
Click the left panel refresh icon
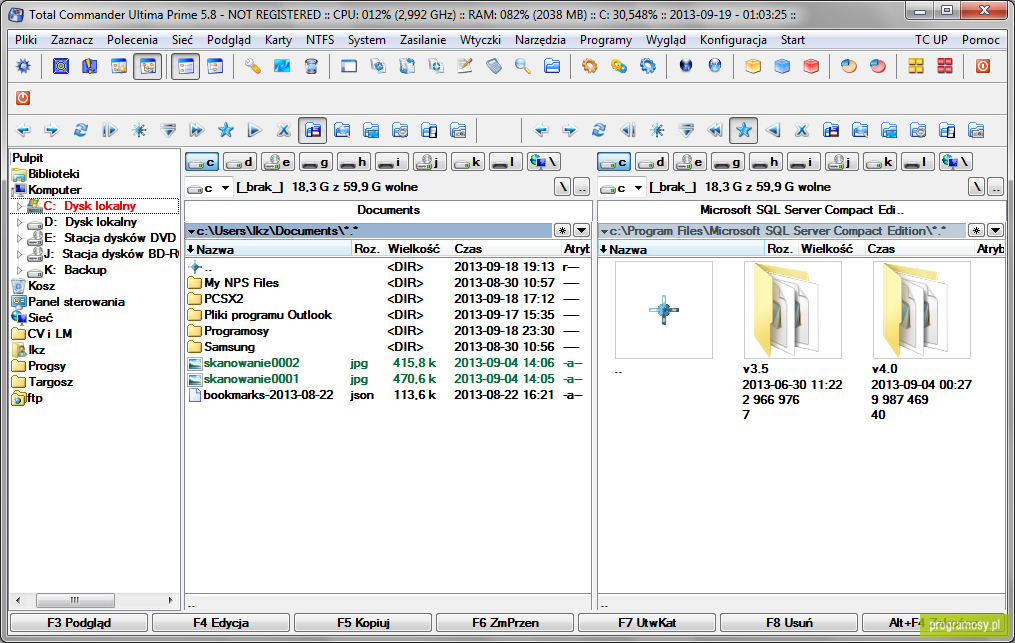click(81, 131)
